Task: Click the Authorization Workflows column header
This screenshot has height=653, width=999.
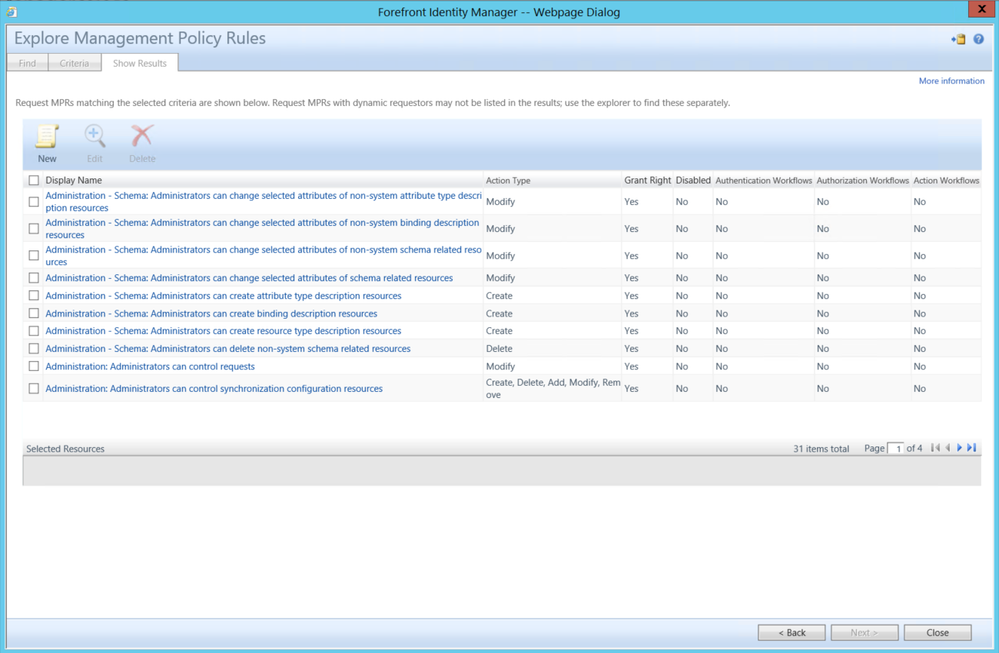Action: pos(863,180)
